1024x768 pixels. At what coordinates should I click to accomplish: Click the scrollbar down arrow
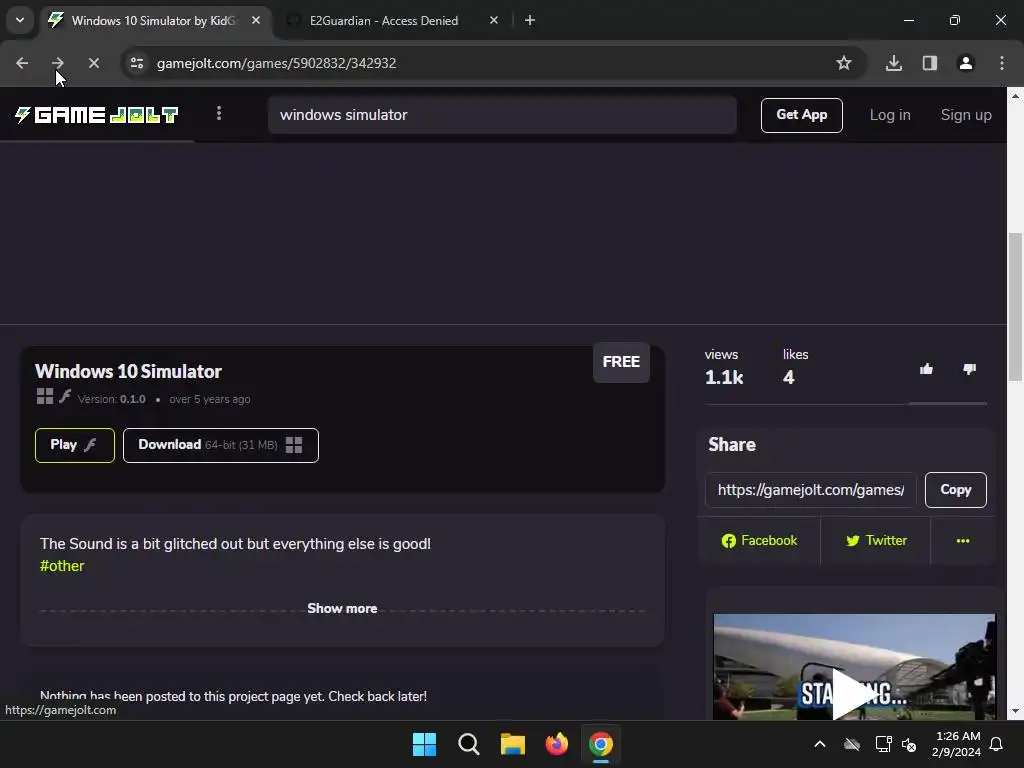[x=1015, y=711]
